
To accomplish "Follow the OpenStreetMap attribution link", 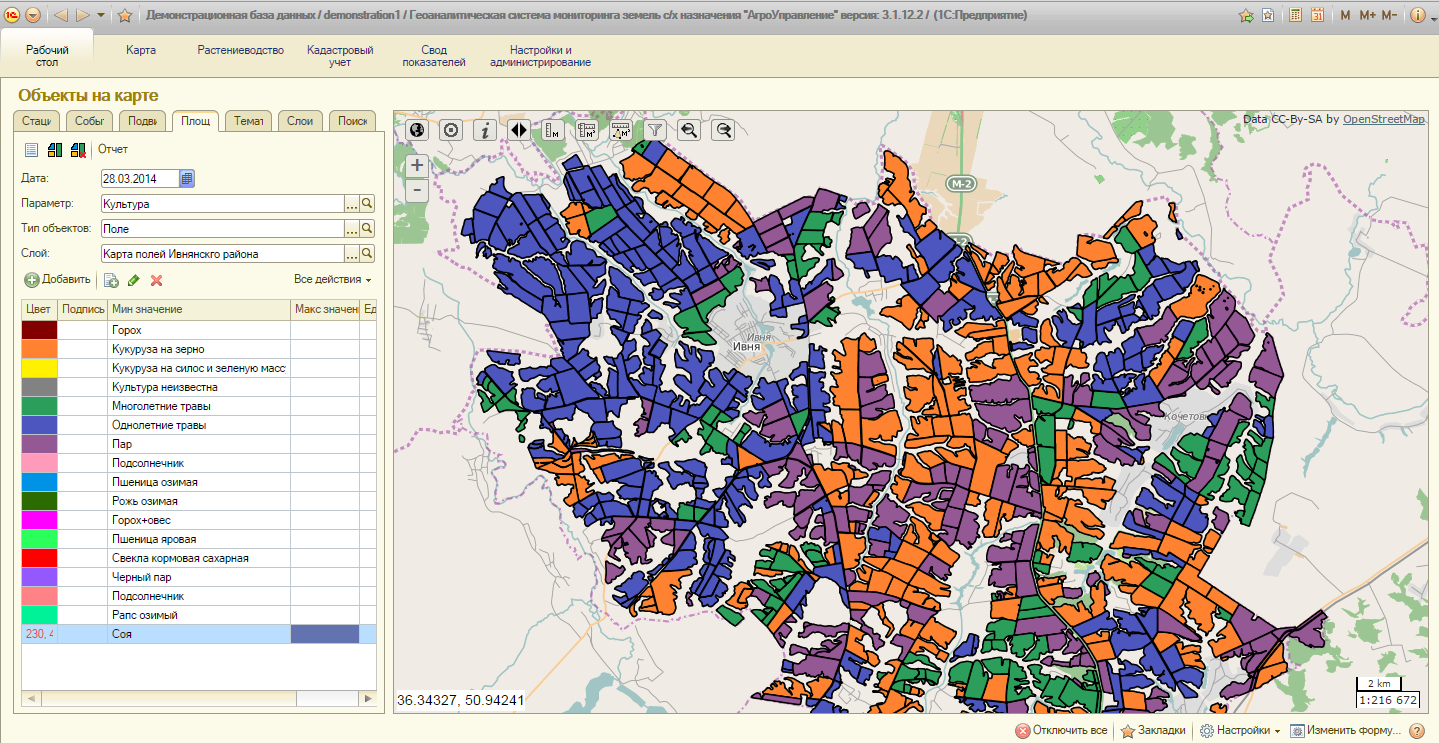I will coord(1383,119).
